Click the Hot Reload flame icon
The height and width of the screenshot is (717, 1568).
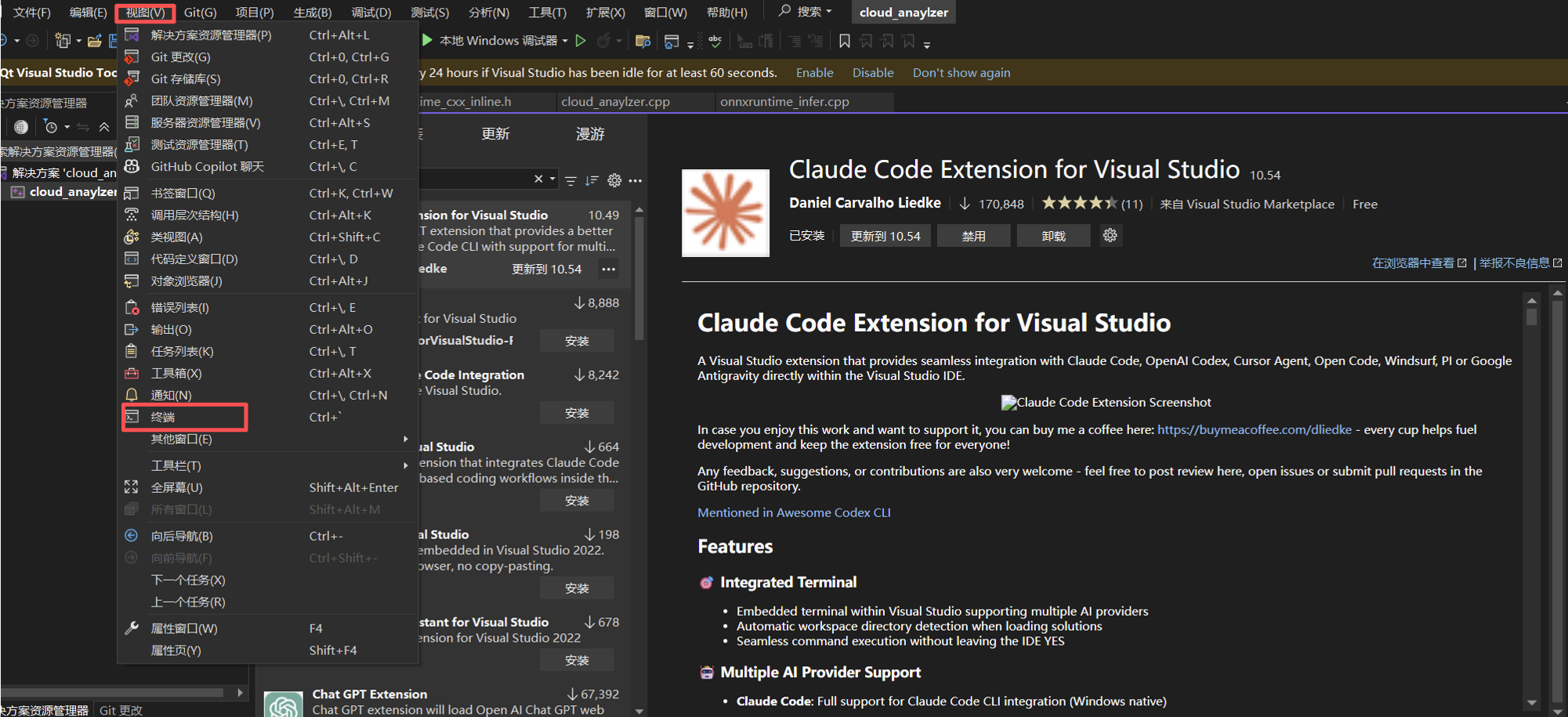tap(603, 41)
